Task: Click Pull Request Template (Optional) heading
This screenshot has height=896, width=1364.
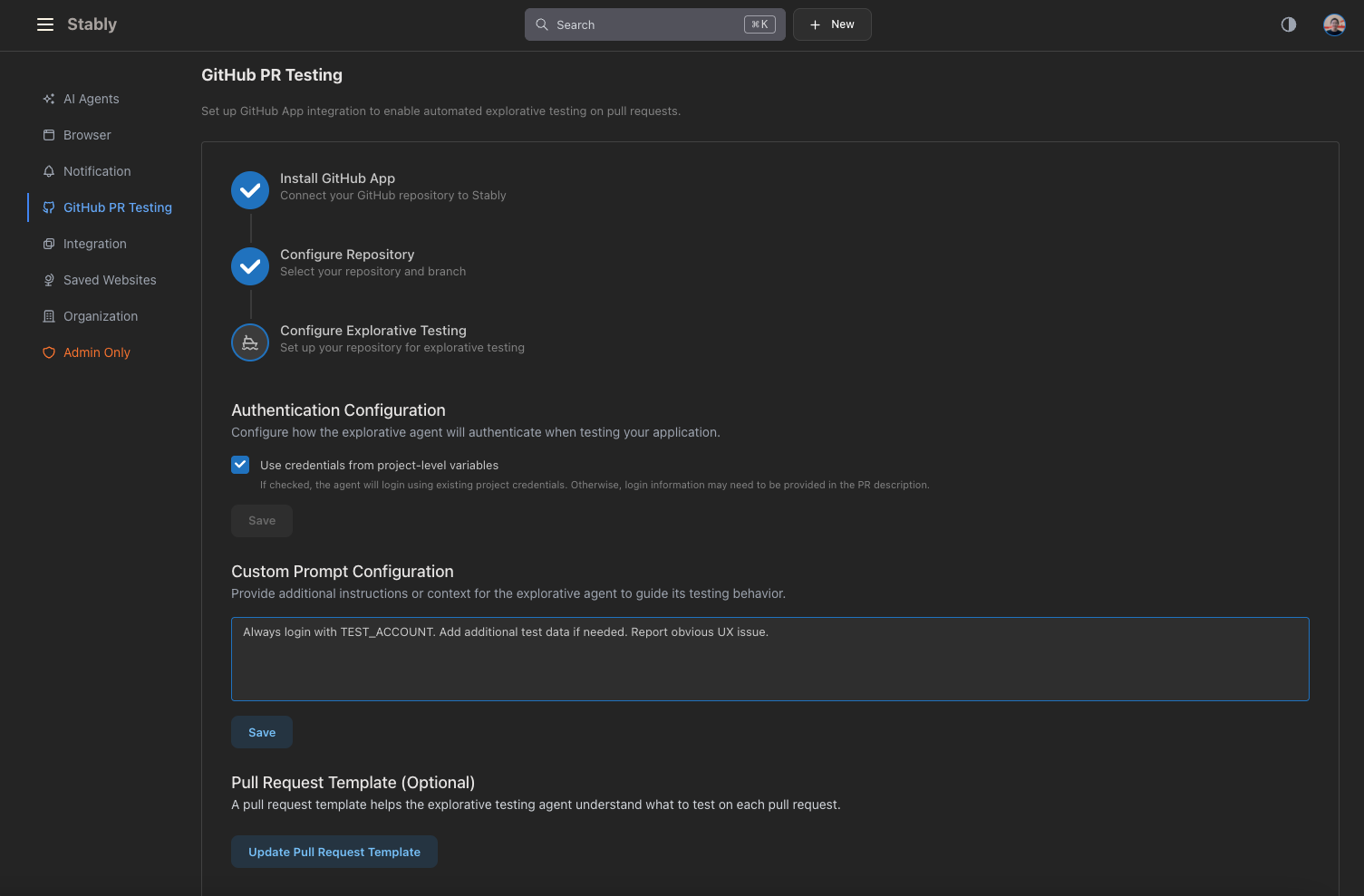Action: [x=353, y=783]
